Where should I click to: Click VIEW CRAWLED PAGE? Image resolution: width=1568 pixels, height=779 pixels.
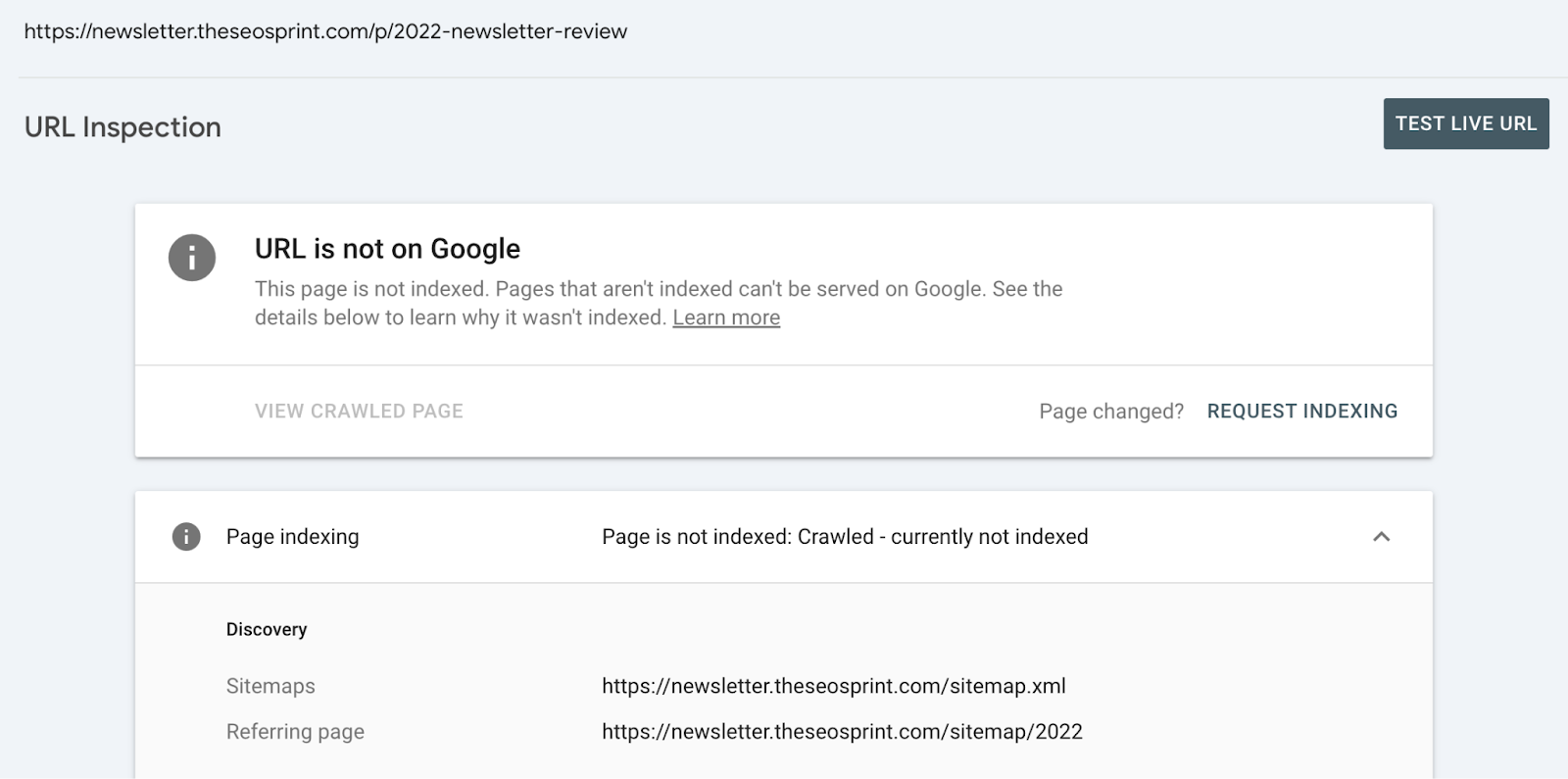coord(359,412)
